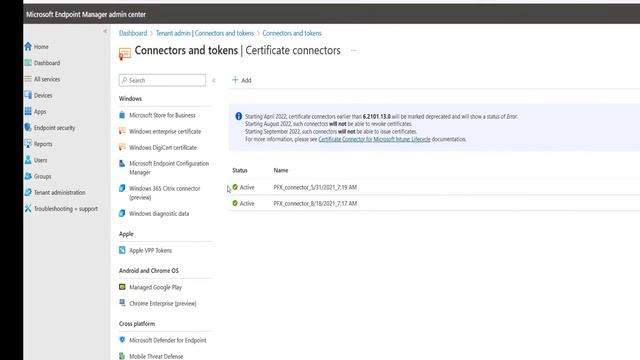Viewport: 640px width, 360px height.
Task: Open Certificate Connector for Microsoft Intune Lifecycle link
Action: pos(374,139)
